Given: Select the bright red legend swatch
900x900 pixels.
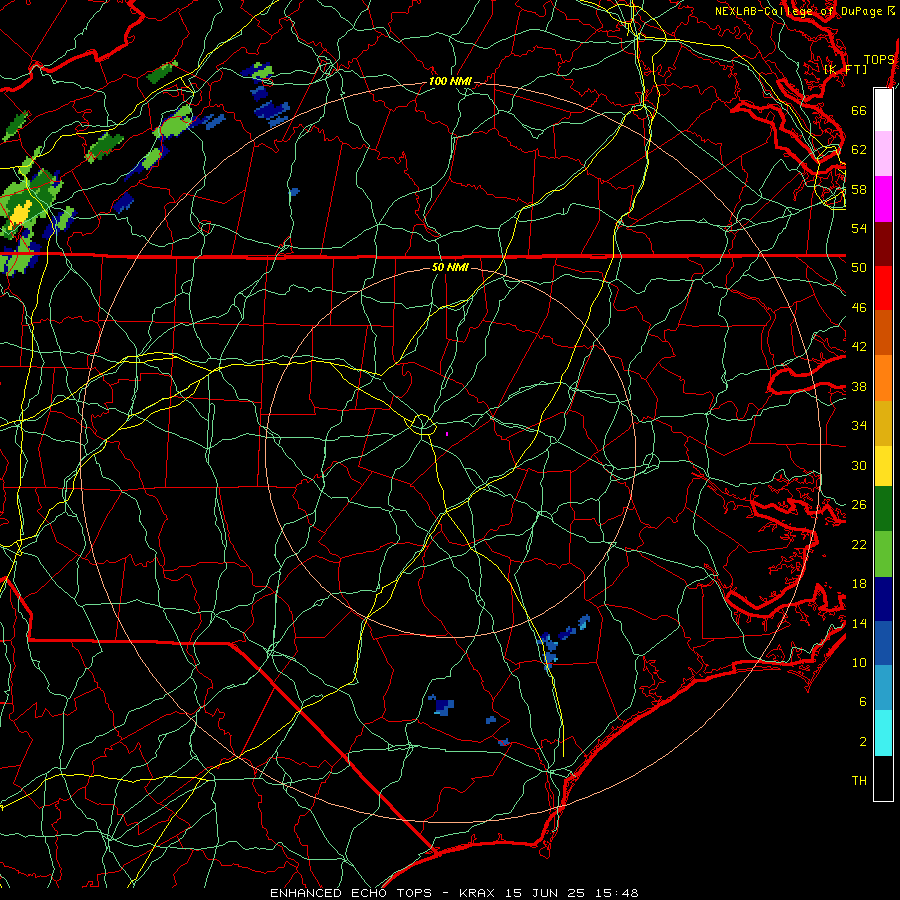Looking at the screenshot, I should click(883, 288).
